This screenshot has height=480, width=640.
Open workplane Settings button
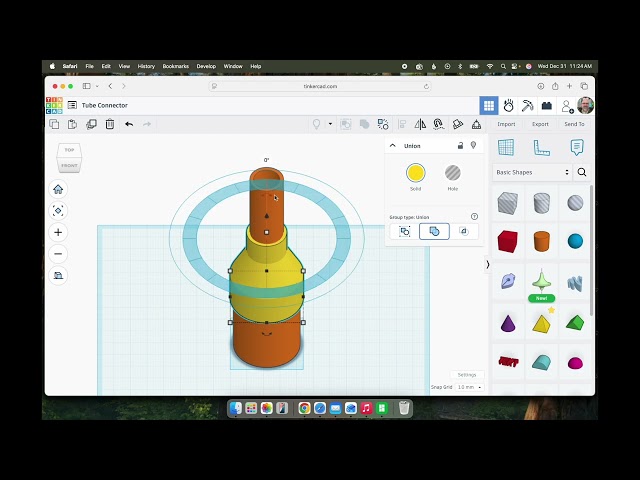tap(467, 375)
